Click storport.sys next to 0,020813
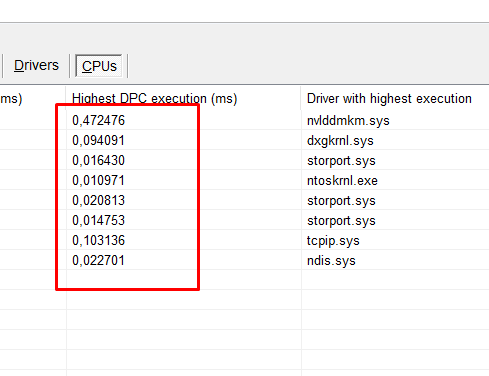Screen dimensions: 489x376 (341, 201)
